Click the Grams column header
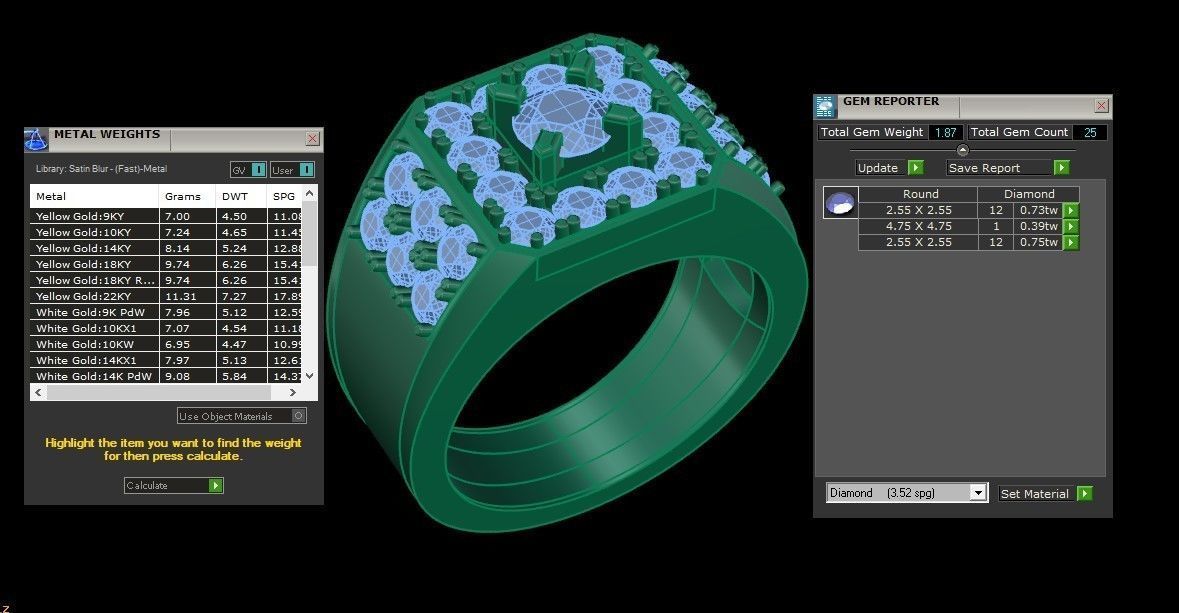This screenshot has width=1179, height=613. click(x=187, y=196)
